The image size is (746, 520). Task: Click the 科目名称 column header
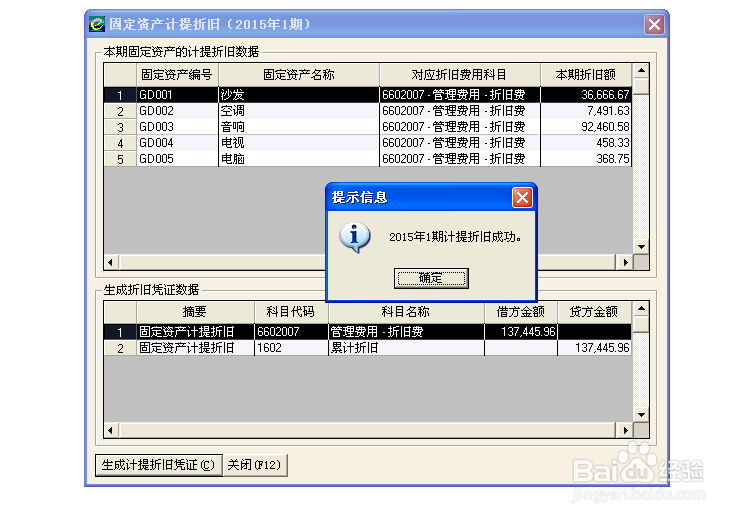coord(406,312)
